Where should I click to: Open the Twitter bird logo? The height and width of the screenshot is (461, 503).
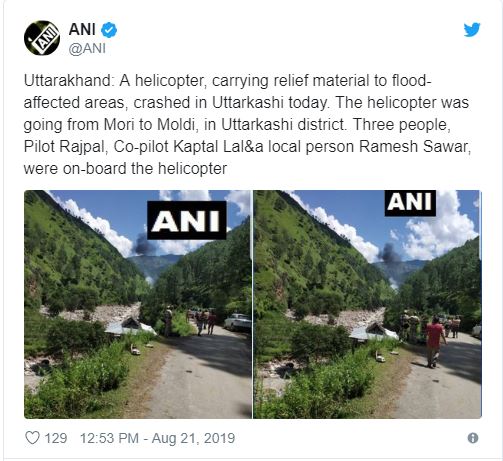click(472, 30)
